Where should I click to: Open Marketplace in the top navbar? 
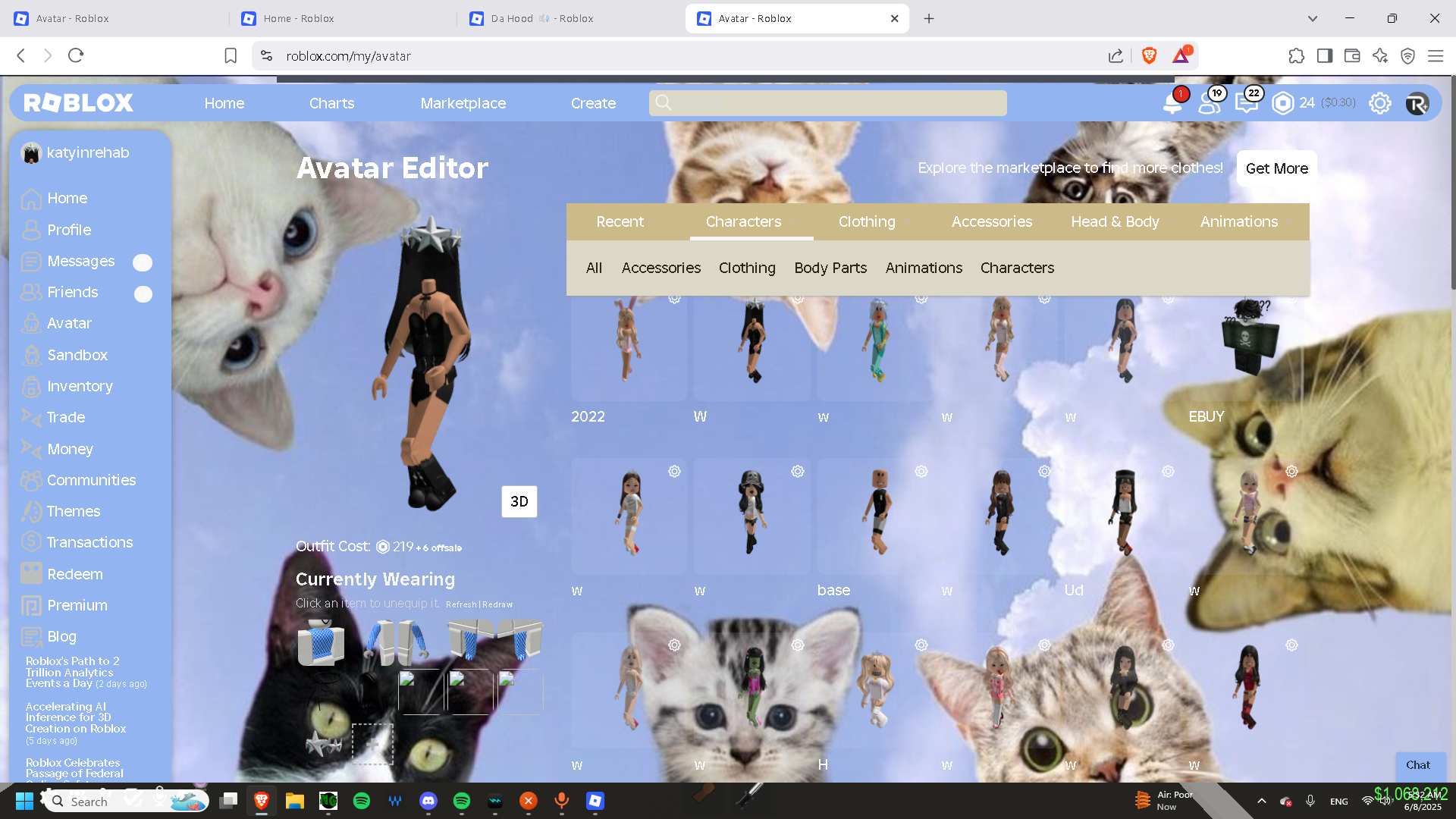(x=463, y=103)
